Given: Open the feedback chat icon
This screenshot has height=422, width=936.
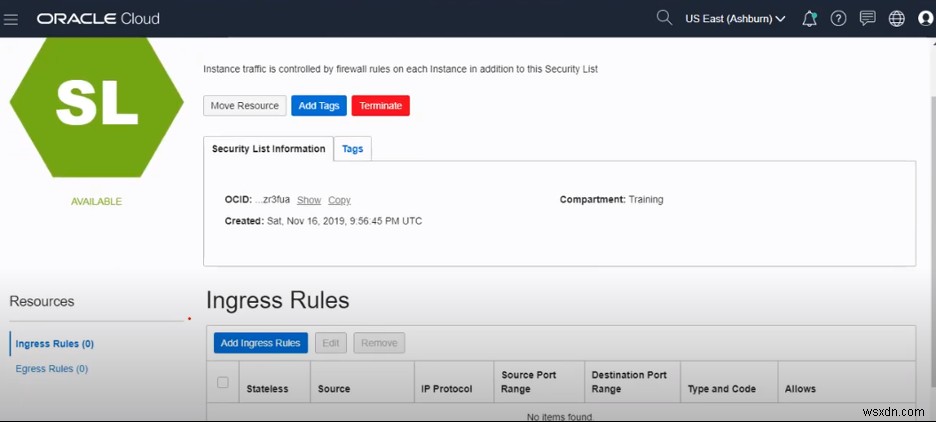Looking at the screenshot, I should (x=867, y=19).
